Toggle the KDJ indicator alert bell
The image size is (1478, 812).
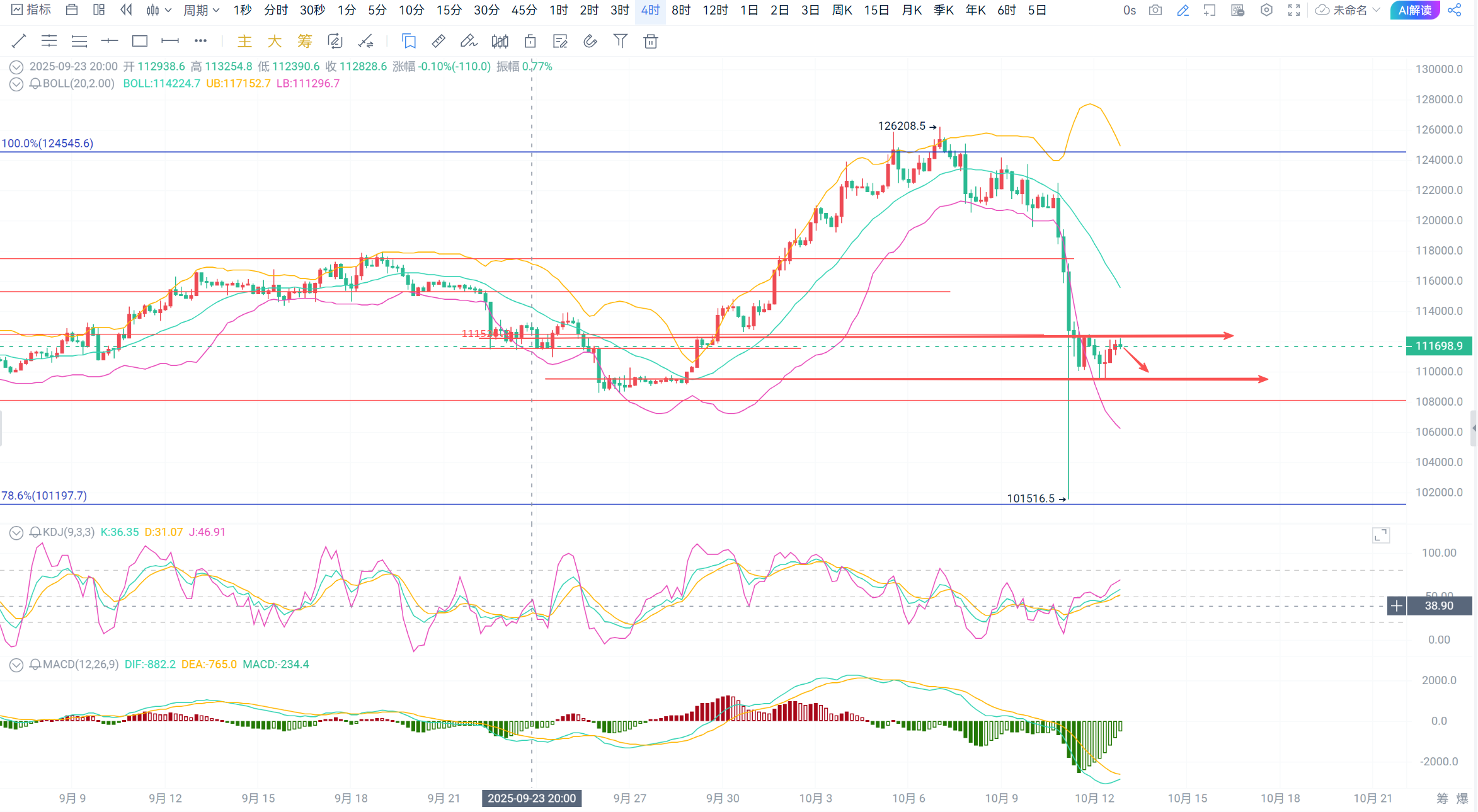click(35, 532)
